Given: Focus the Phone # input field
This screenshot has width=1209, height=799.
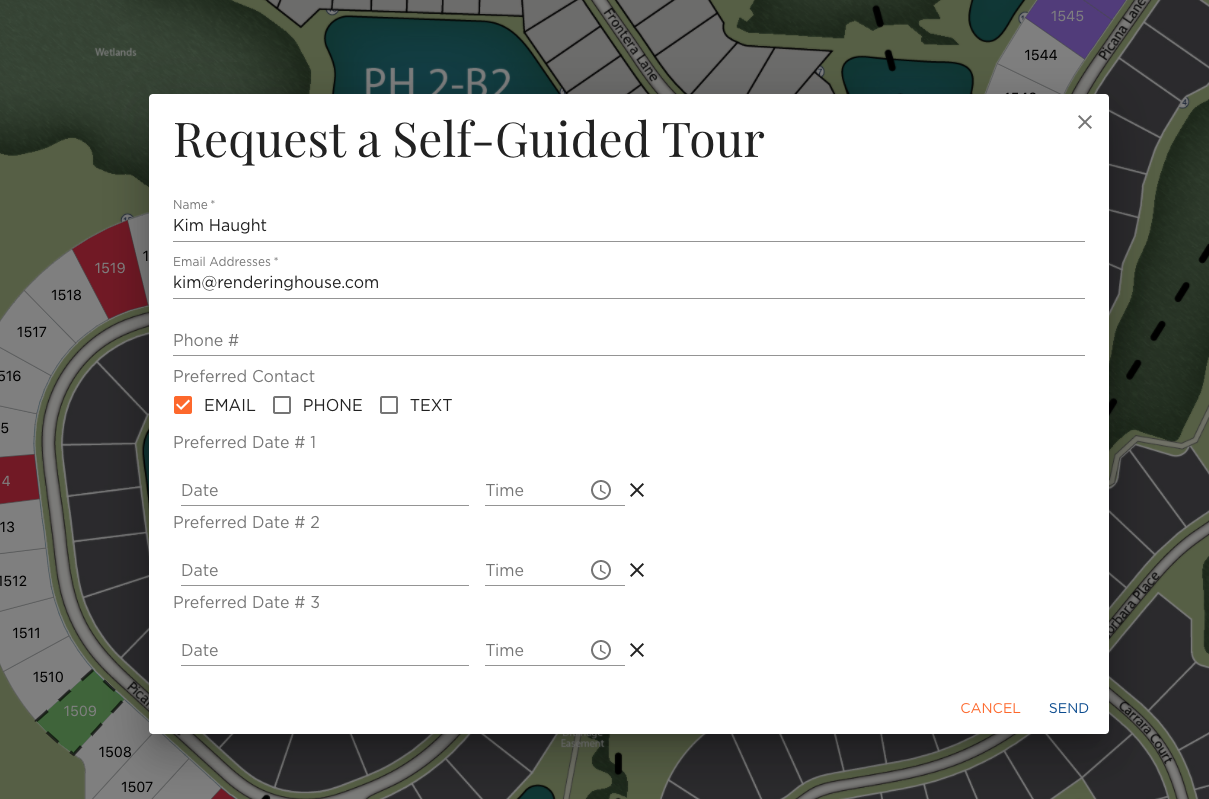Looking at the screenshot, I should [x=629, y=340].
